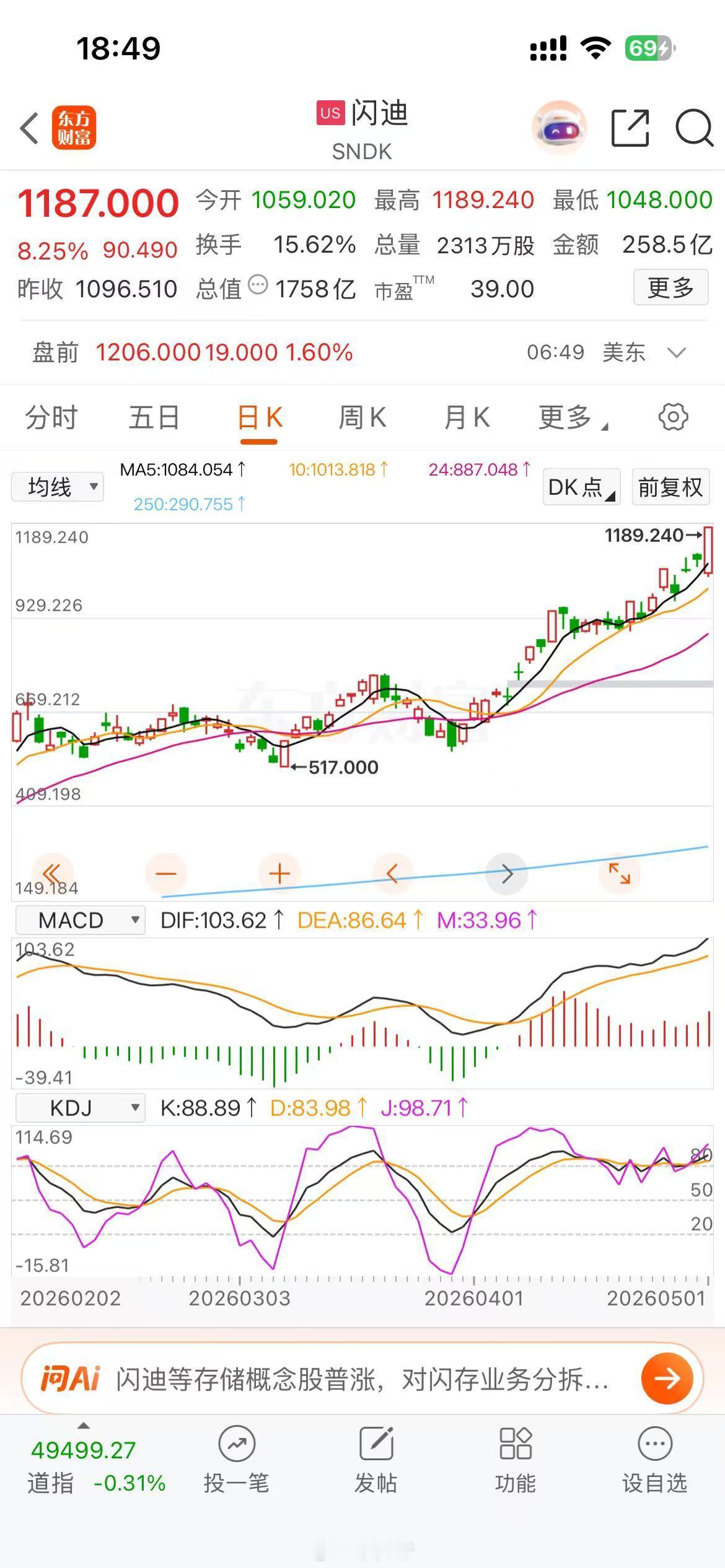725x1568 pixels.
Task: Tap the latest red candlestick
Action: [708, 550]
